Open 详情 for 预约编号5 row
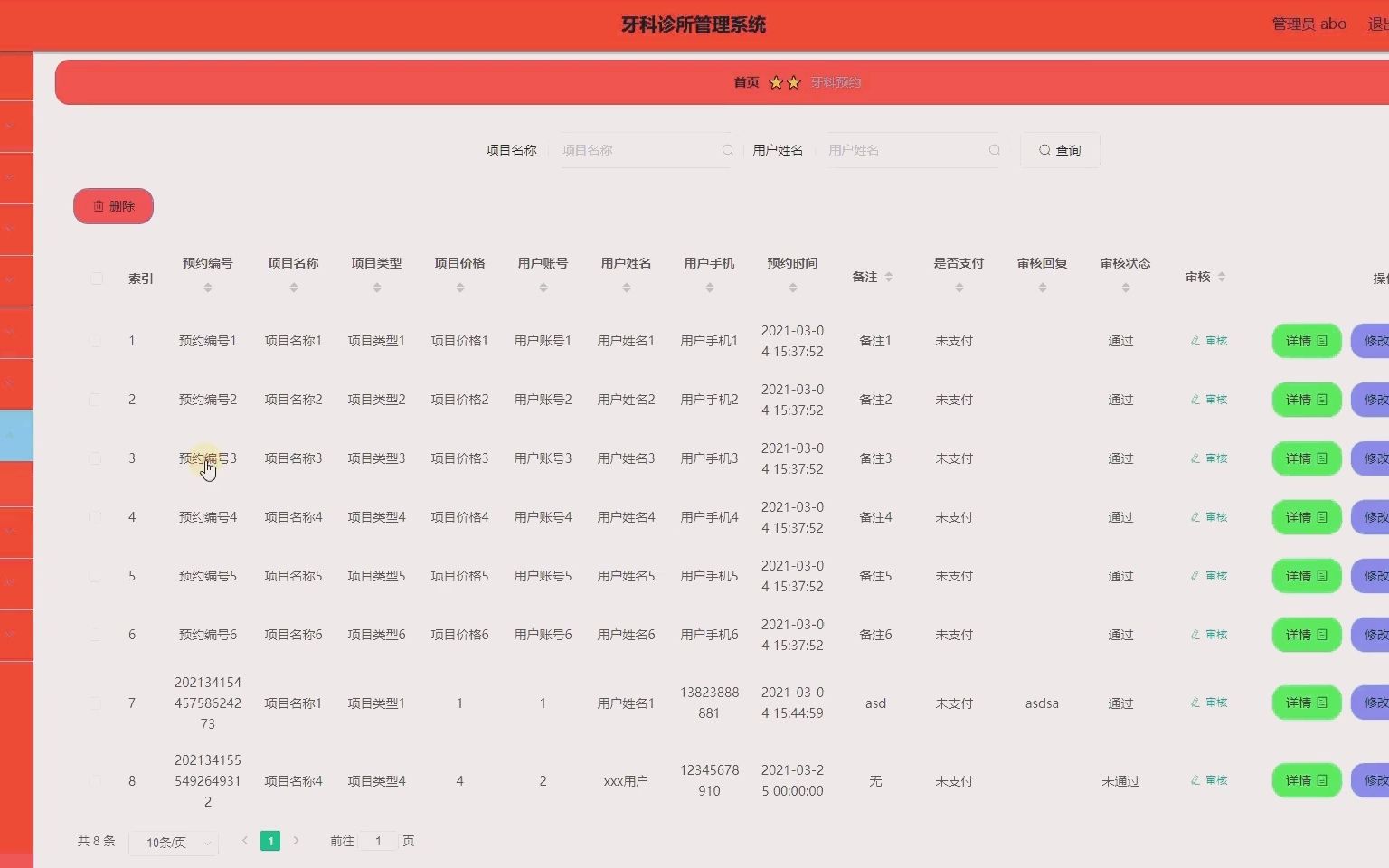Viewport: 1389px width, 868px height. pos(1307,576)
